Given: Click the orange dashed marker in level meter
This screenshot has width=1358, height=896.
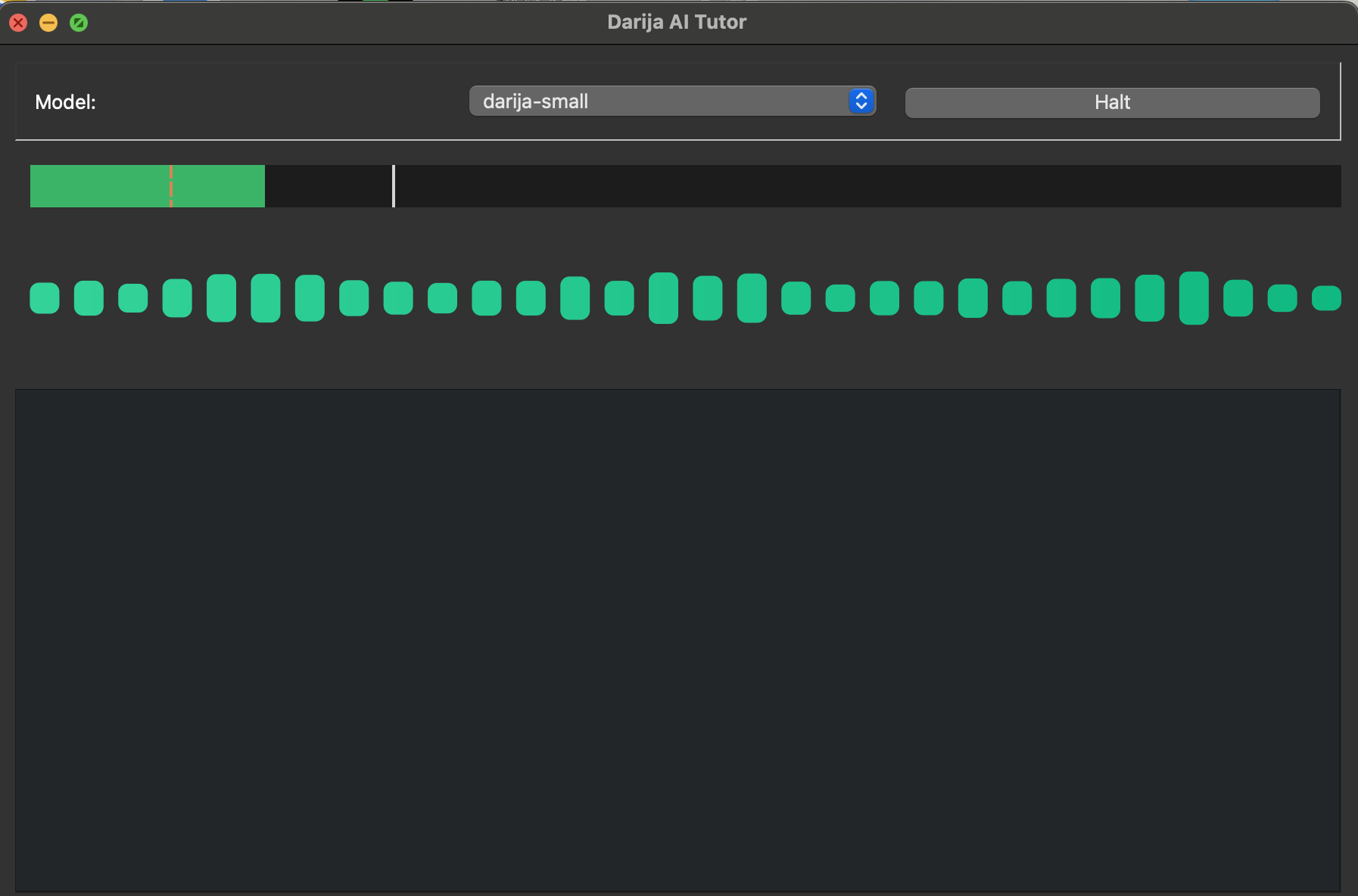Looking at the screenshot, I should [x=171, y=186].
